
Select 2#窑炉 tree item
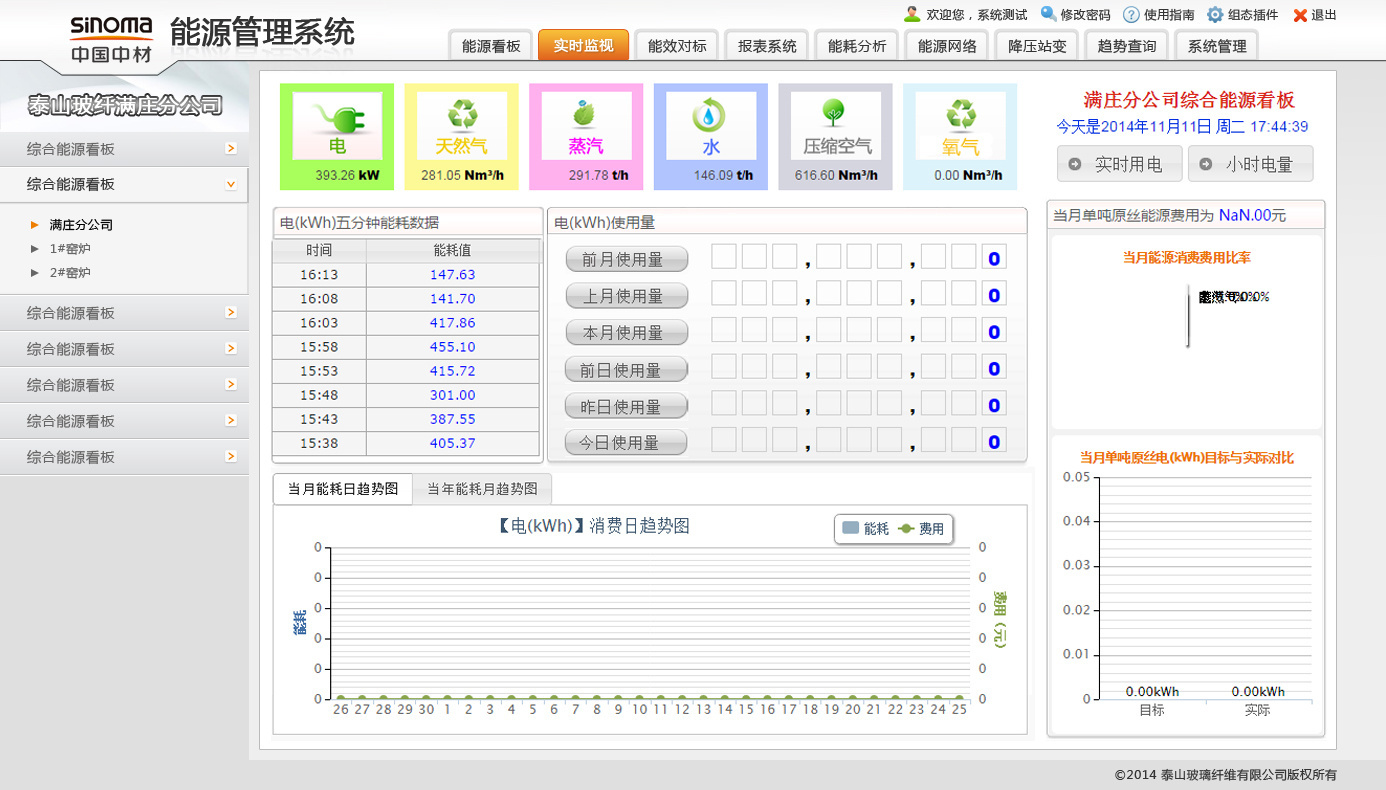click(70, 273)
